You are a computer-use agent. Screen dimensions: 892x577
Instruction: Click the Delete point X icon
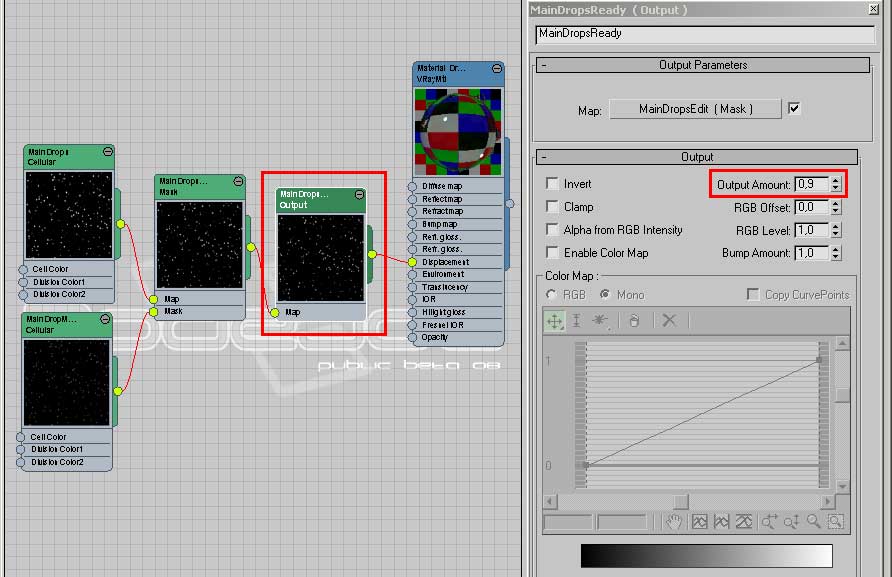pos(669,321)
